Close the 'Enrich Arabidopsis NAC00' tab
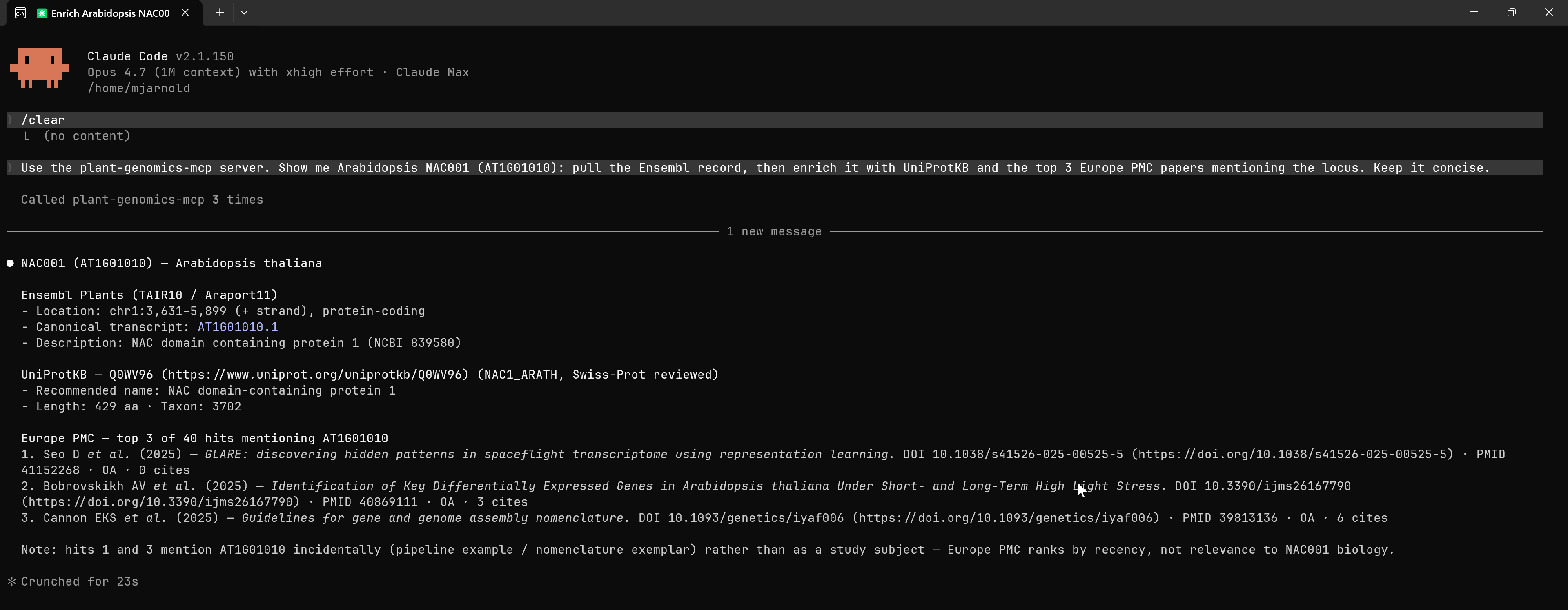Image resolution: width=1568 pixels, height=610 pixels. click(185, 13)
